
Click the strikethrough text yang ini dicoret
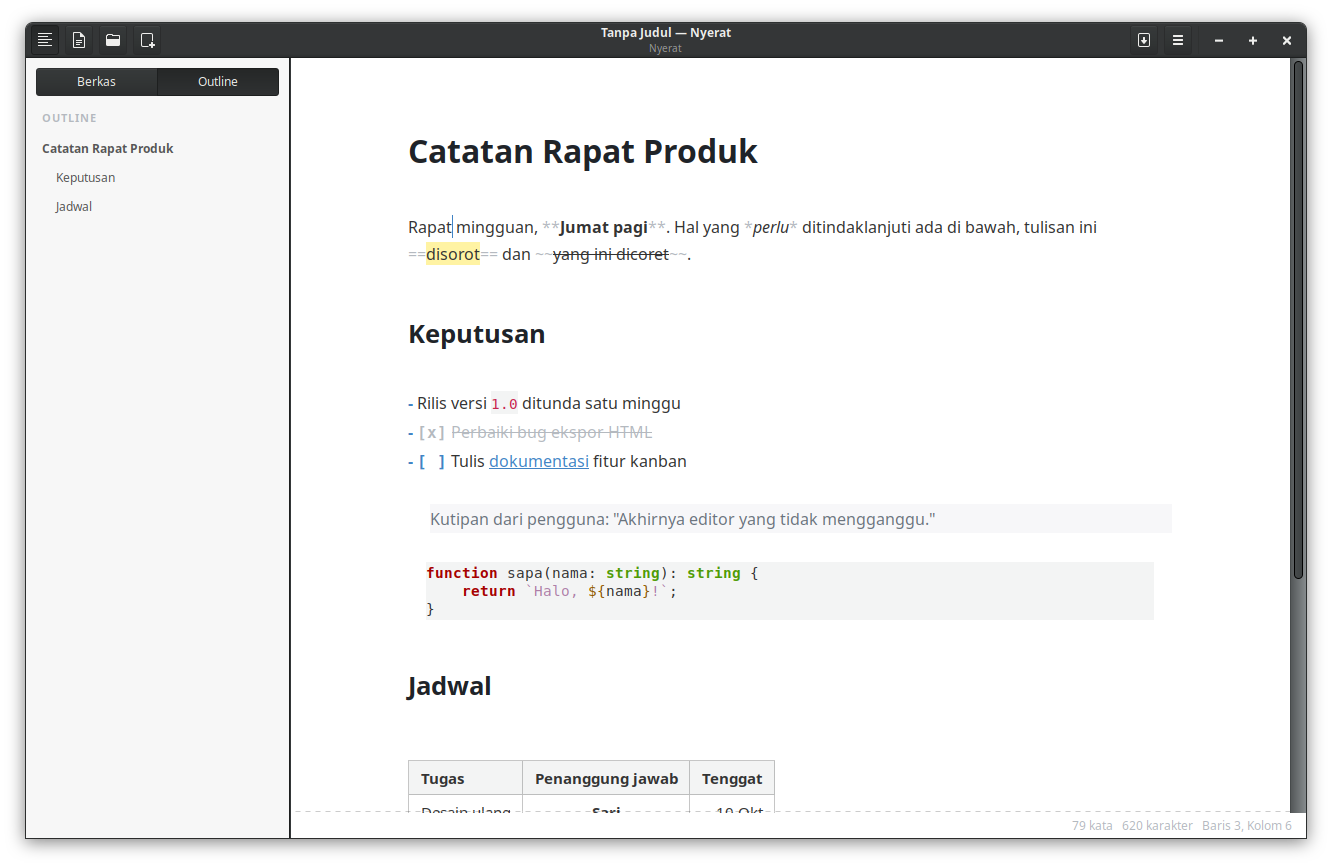[x=611, y=255]
